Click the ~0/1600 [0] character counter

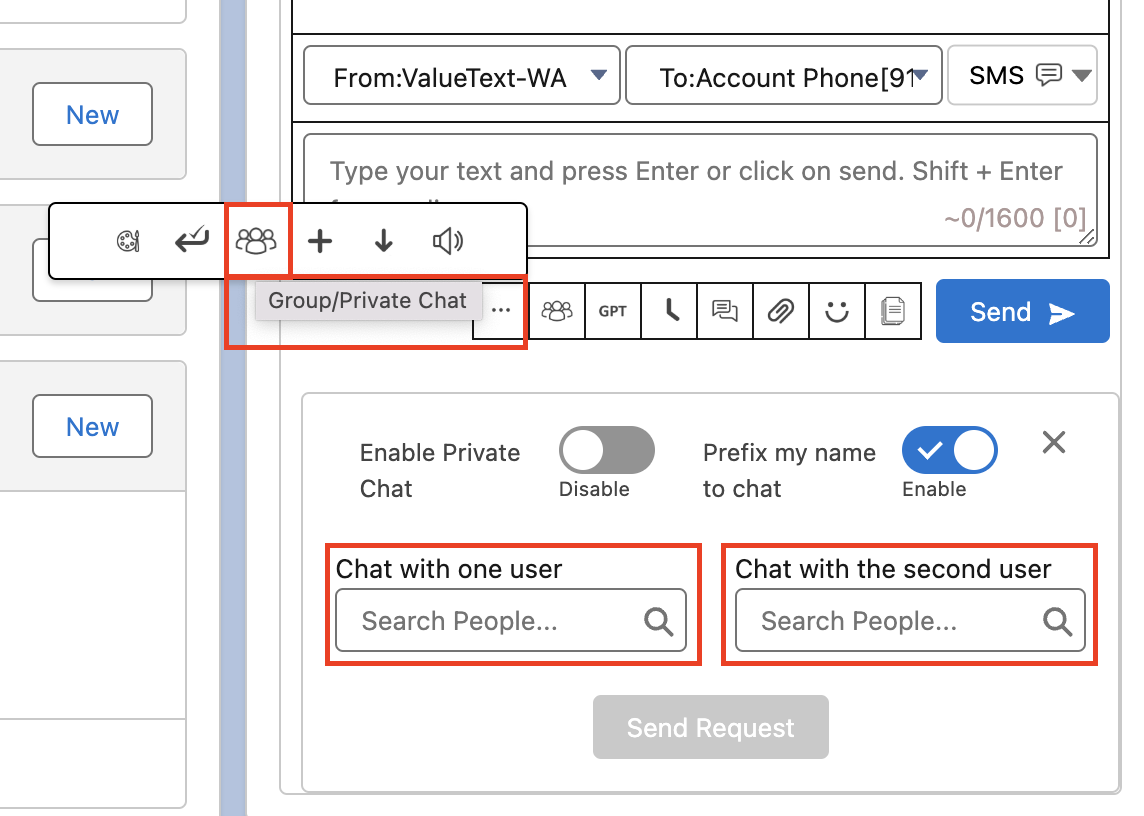(1015, 218)
